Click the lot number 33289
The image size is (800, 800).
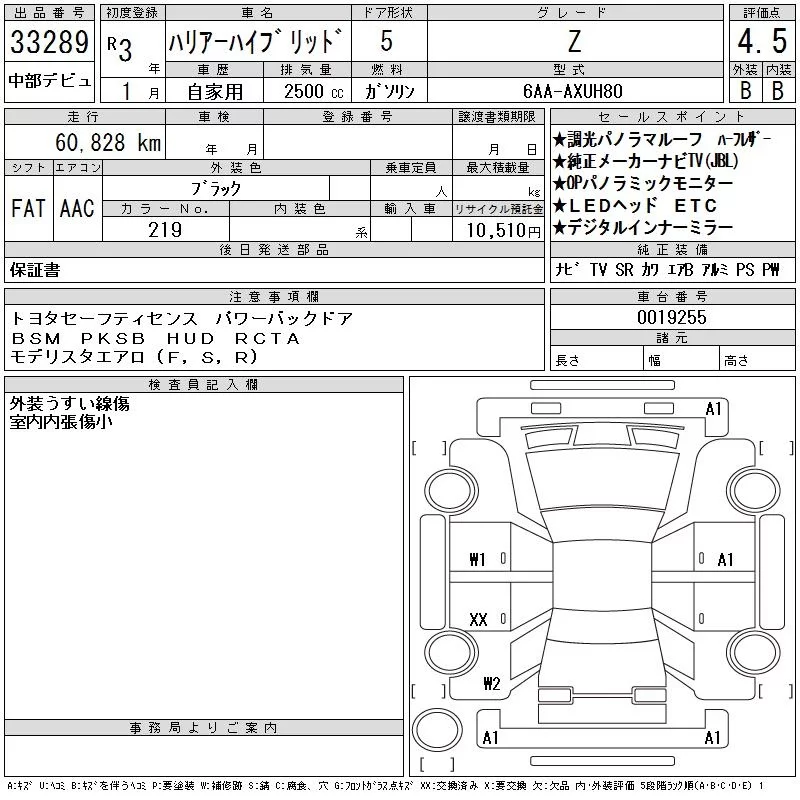point(49,41)
